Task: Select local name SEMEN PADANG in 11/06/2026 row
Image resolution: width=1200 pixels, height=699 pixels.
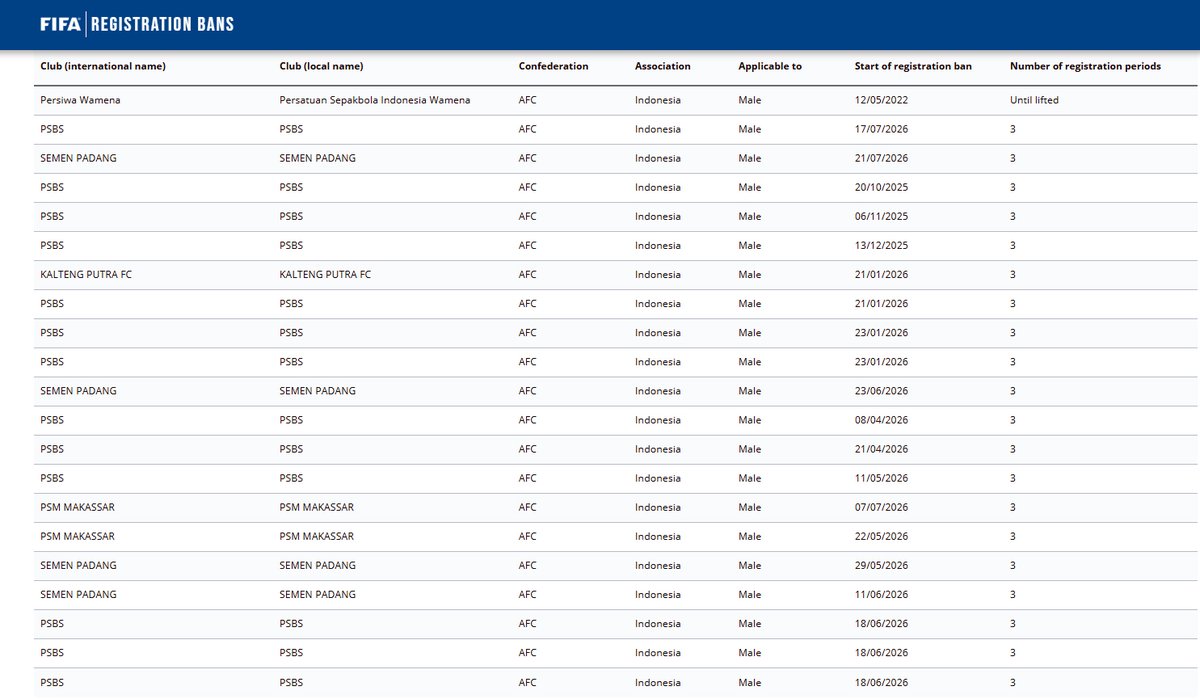Action: (317, 594)
